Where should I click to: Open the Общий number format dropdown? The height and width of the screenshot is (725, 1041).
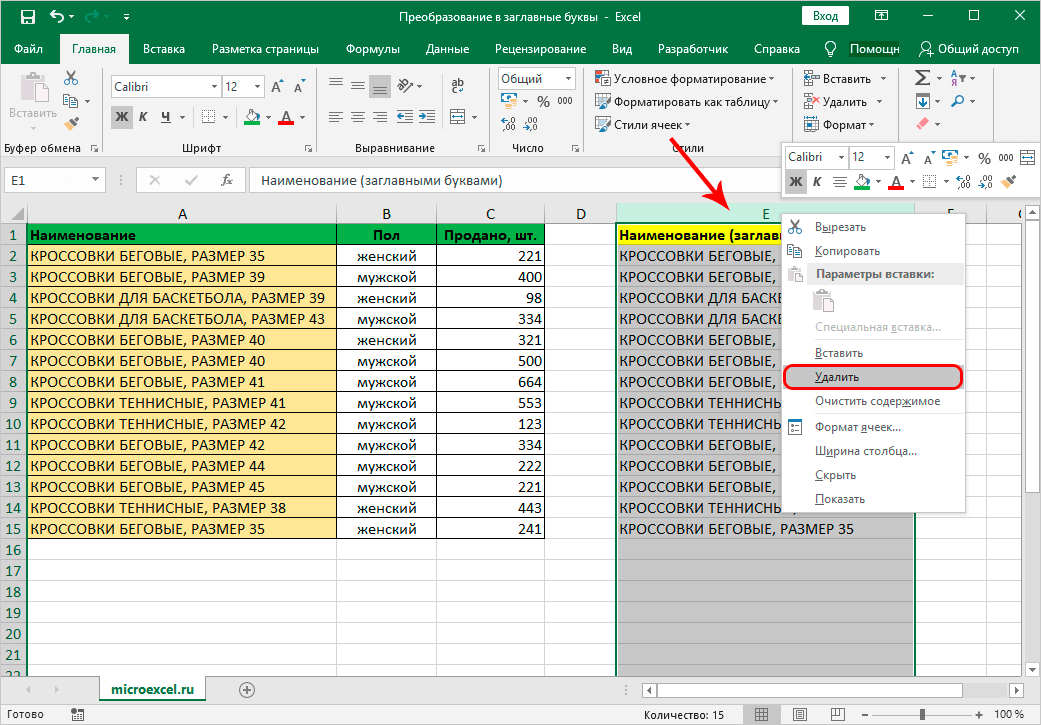point(568,79)
